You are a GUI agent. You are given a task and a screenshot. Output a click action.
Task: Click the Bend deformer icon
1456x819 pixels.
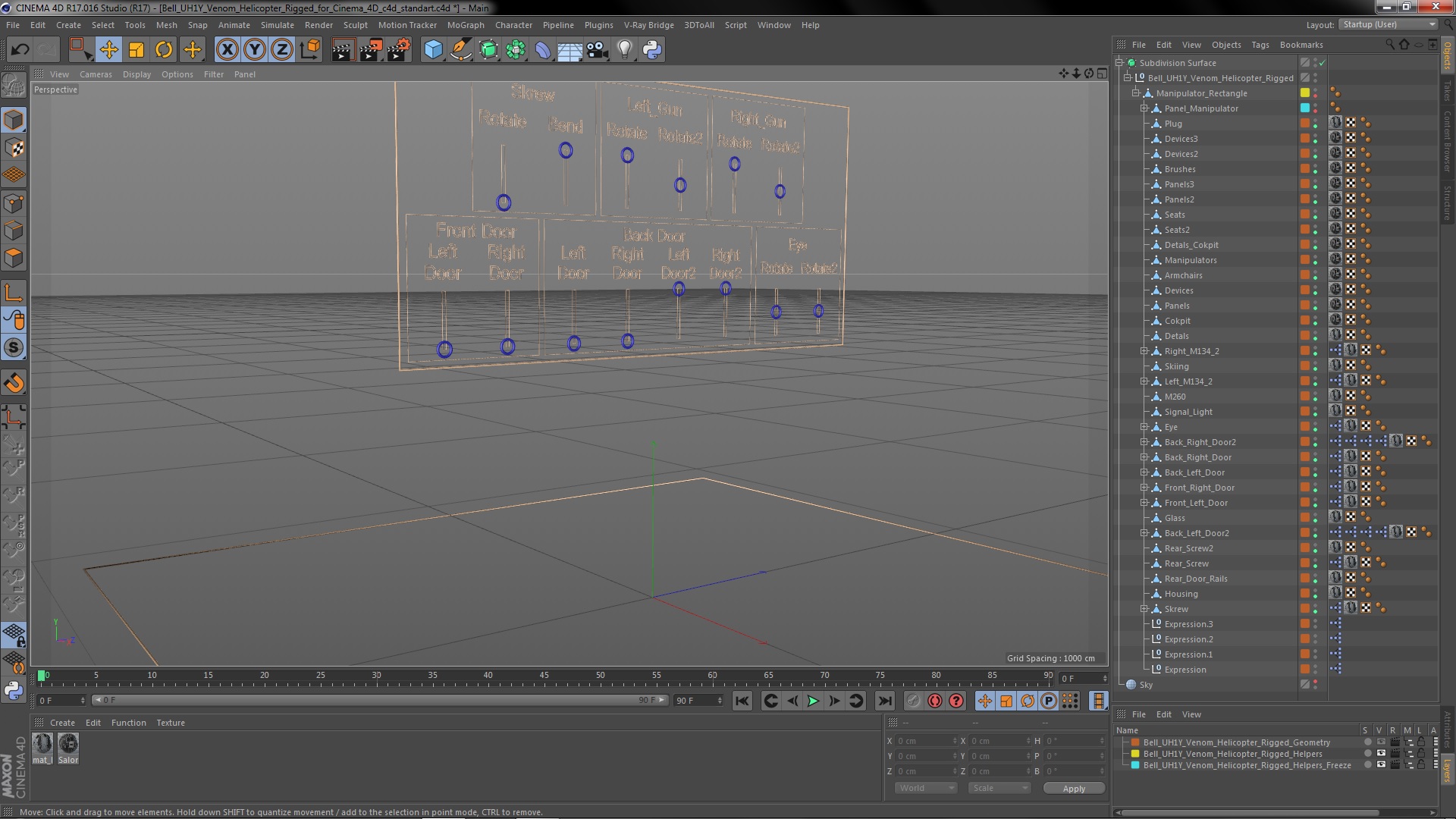(x=543, y=50)
